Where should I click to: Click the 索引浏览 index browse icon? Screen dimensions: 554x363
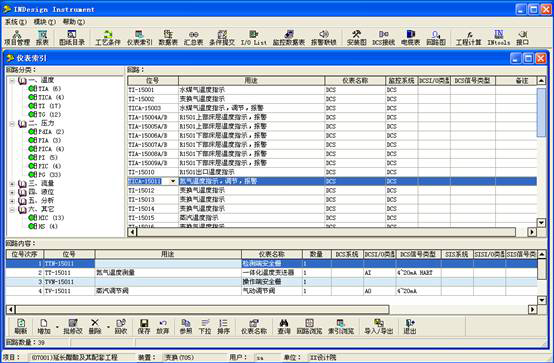click(x=341, y=326)
